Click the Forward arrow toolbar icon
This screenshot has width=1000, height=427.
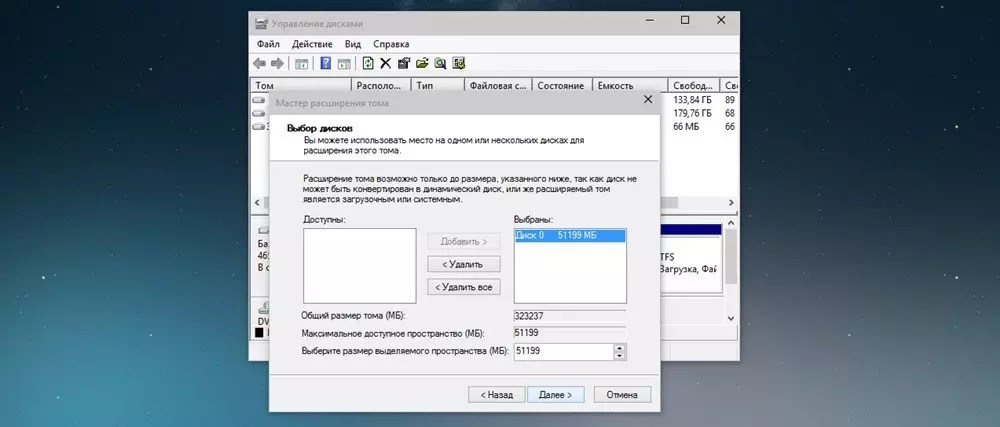(x=277, y=64)
